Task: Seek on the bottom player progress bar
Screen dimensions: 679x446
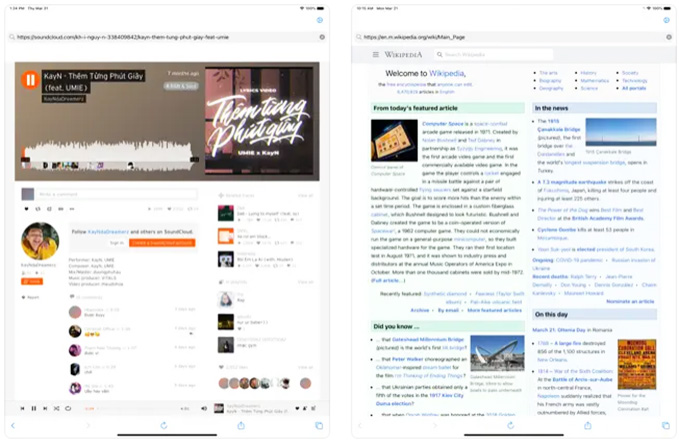Action: coord(137,408)
